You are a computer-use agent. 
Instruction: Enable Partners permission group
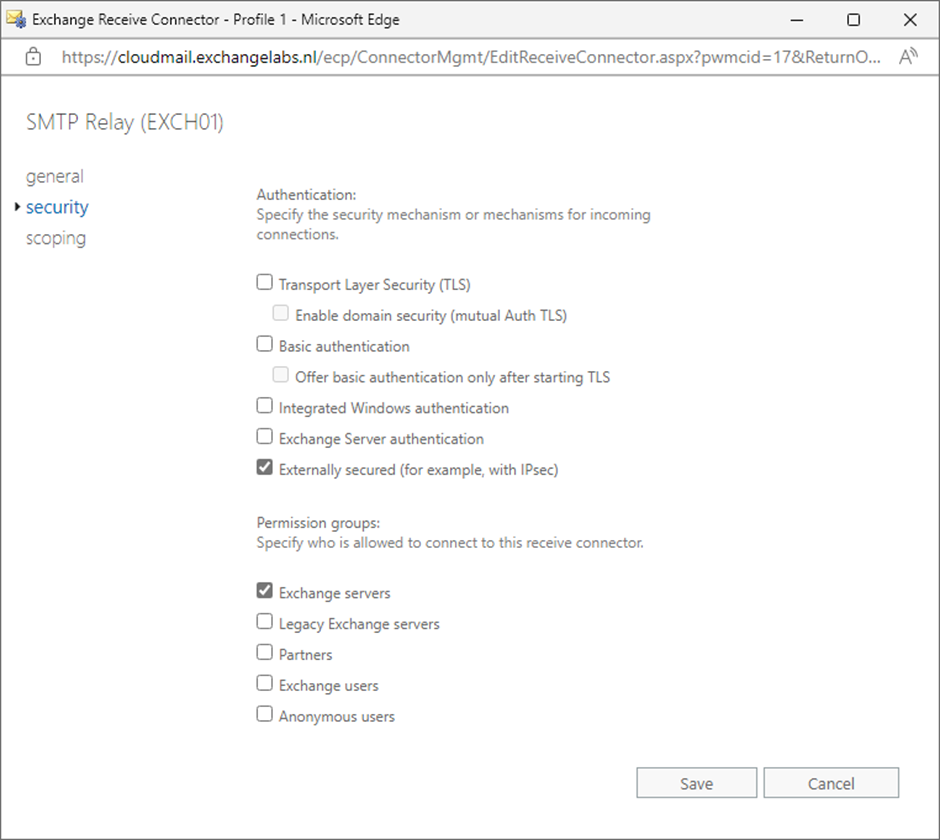264,652
